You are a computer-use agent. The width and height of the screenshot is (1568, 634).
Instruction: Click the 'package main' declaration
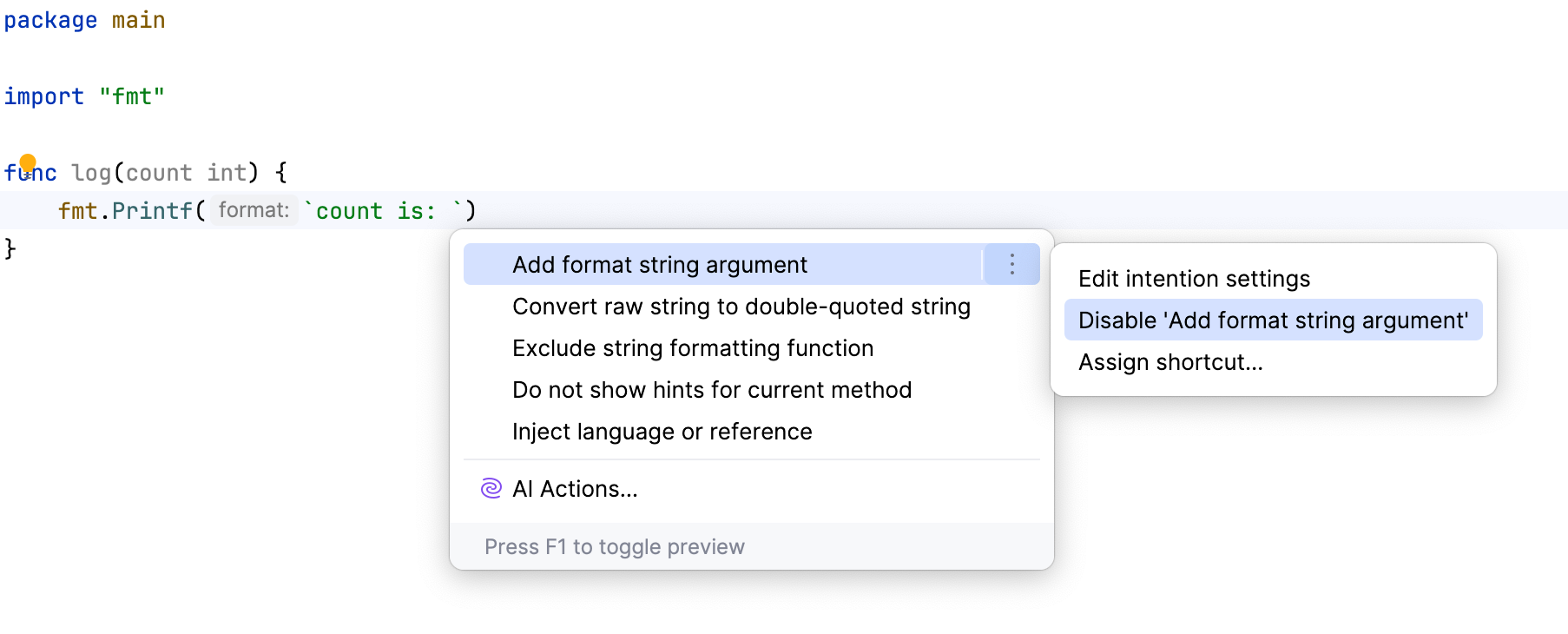click(x=84, y=19)
